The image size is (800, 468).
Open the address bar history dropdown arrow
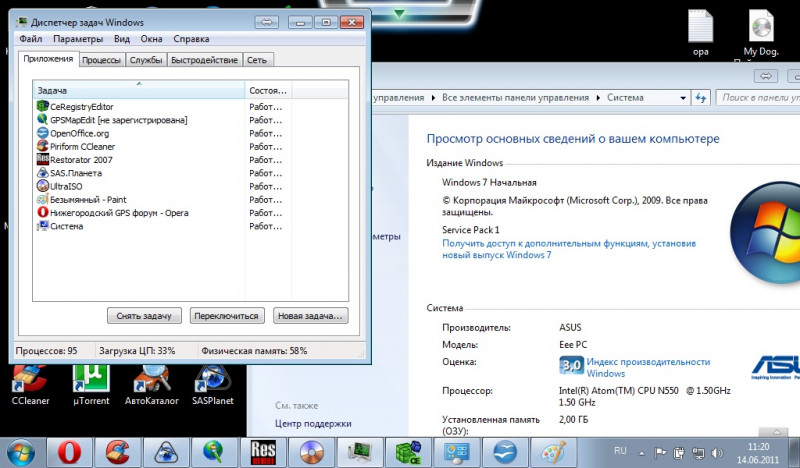(683, 97)
